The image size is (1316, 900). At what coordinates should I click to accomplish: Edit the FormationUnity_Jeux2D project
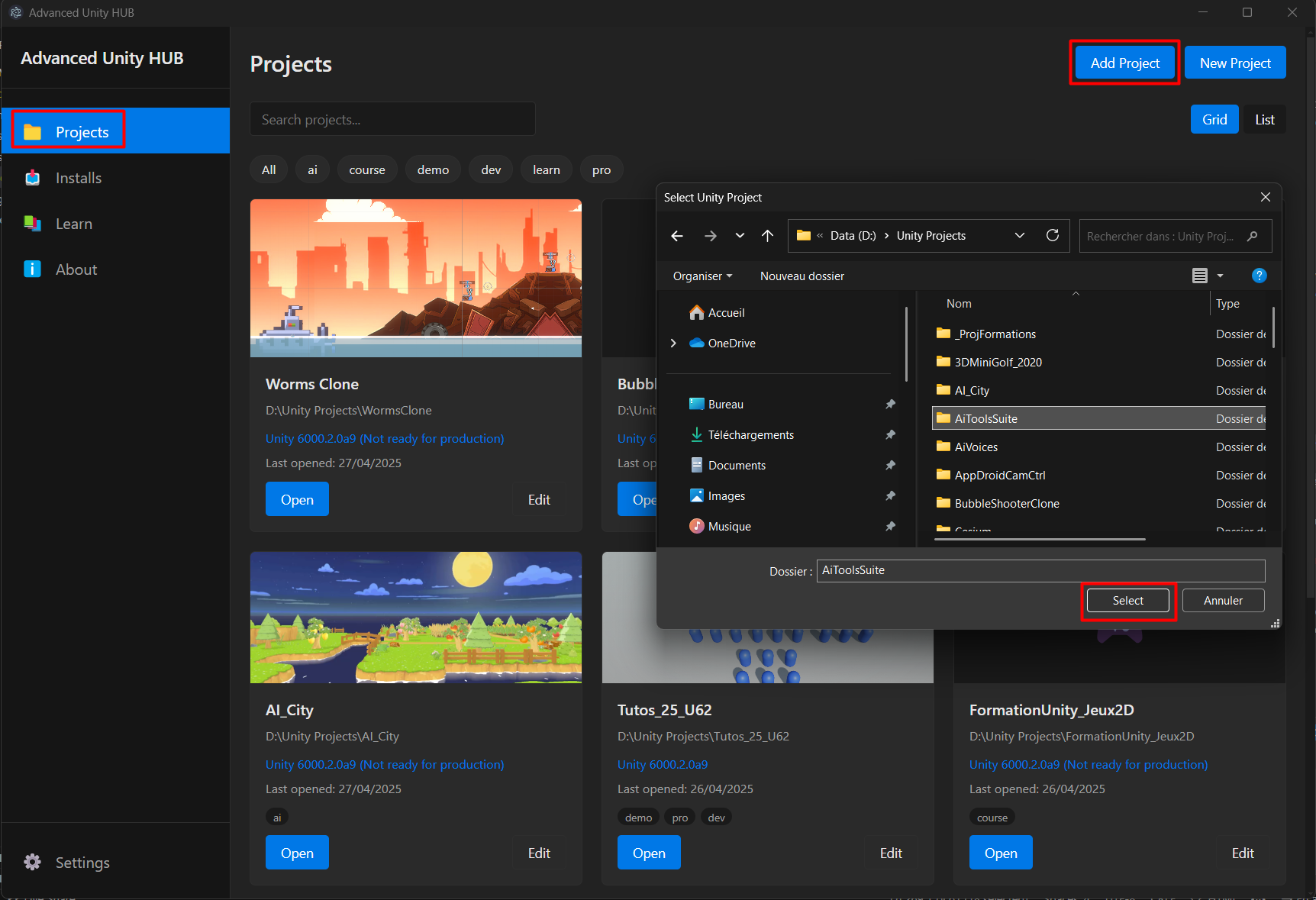(x=1243, y=853)
